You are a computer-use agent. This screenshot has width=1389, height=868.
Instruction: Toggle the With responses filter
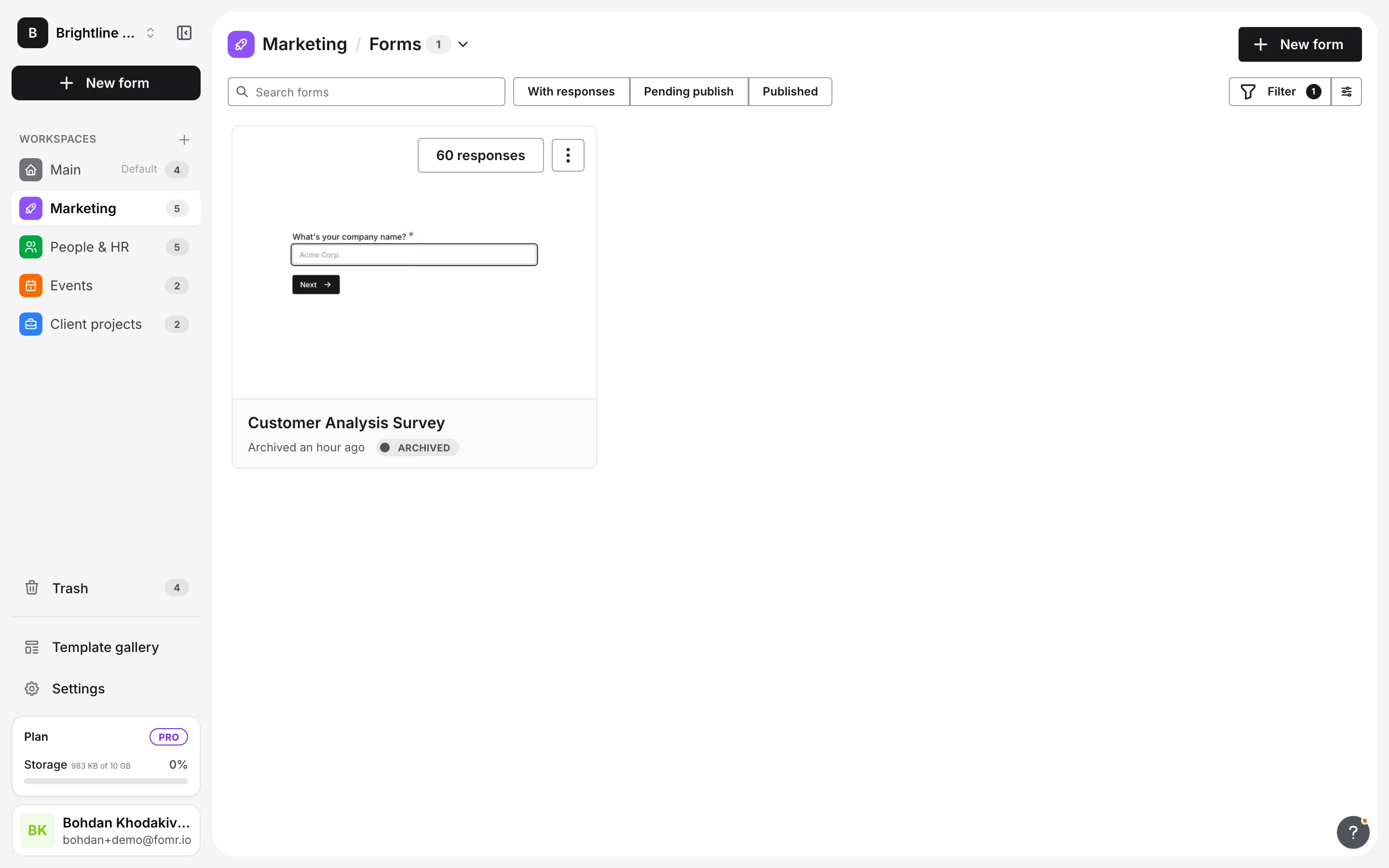pyautogui.click(x=571, y=91)
